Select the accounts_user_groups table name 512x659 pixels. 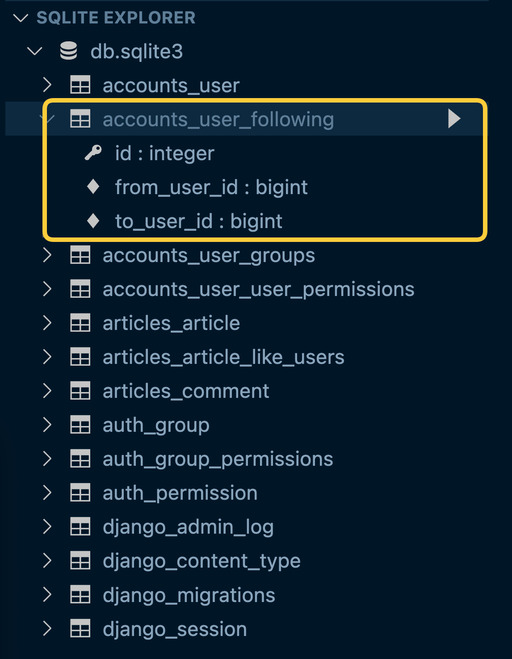click(x=209, y=256)
